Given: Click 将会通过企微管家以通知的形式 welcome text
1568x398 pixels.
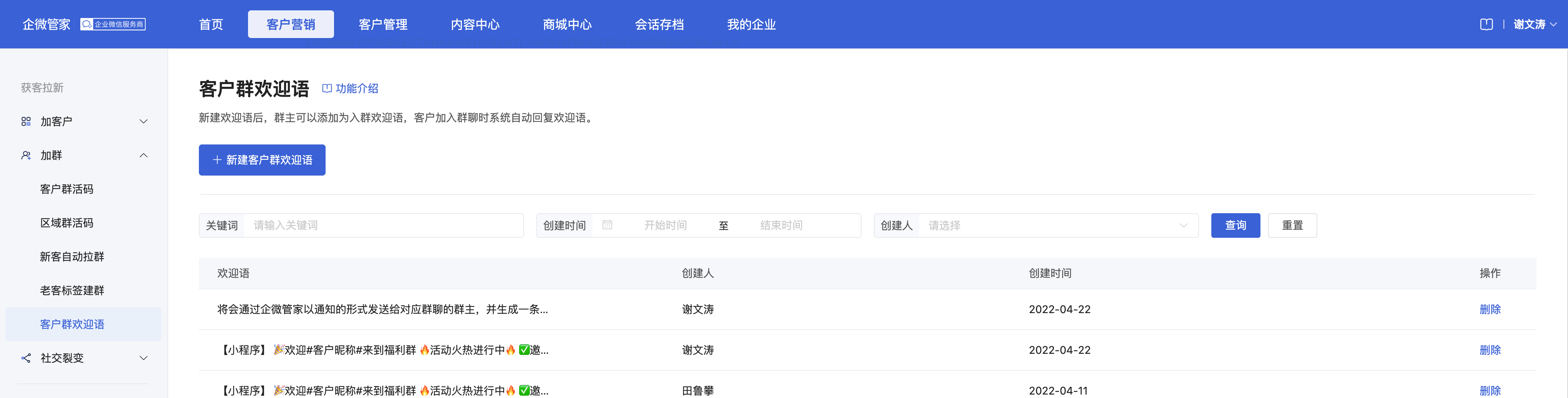Looking at the screenshot, I should pos(383,309).
